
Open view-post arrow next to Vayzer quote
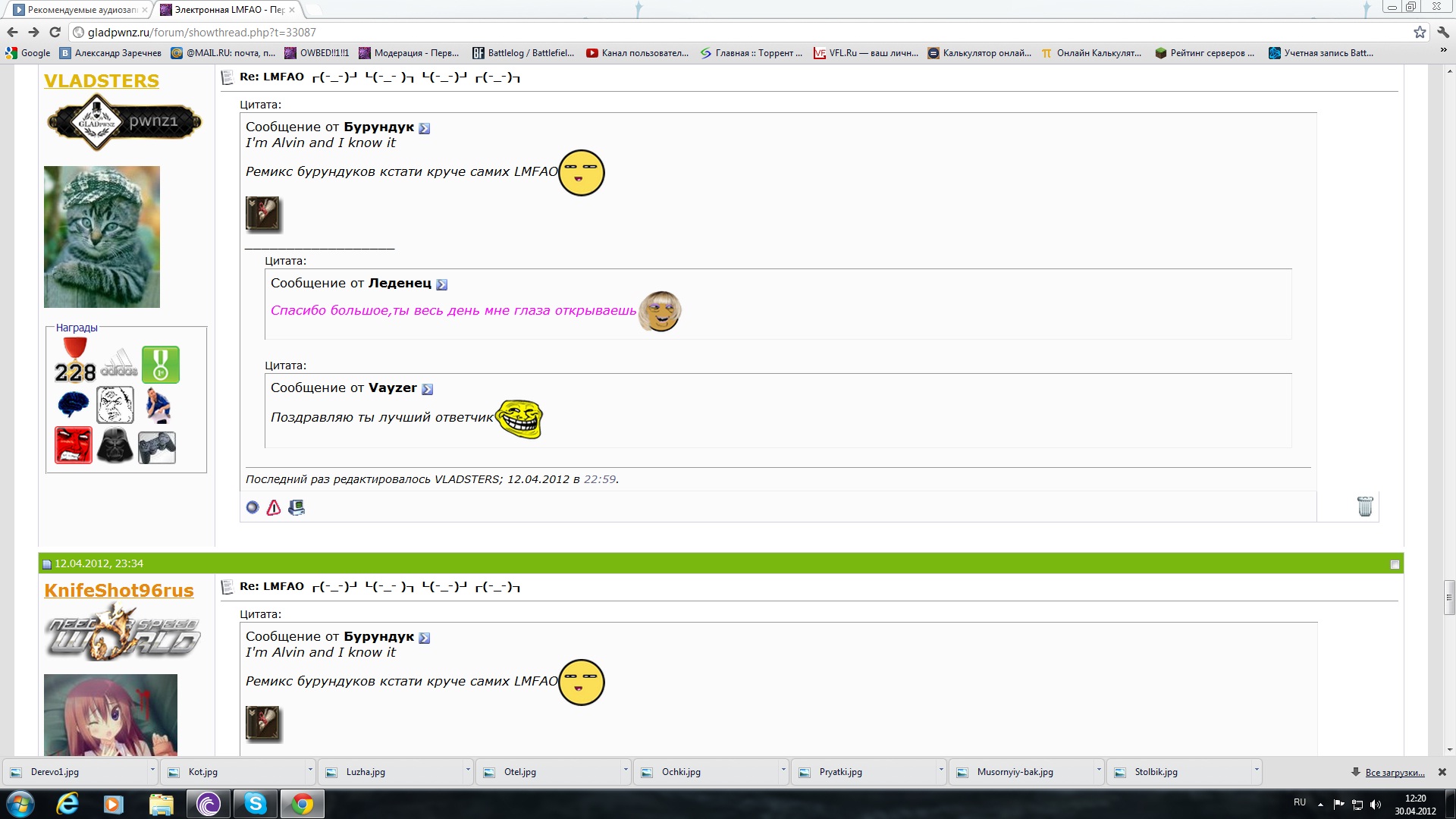pyautogui.click(x=428, y=389)
